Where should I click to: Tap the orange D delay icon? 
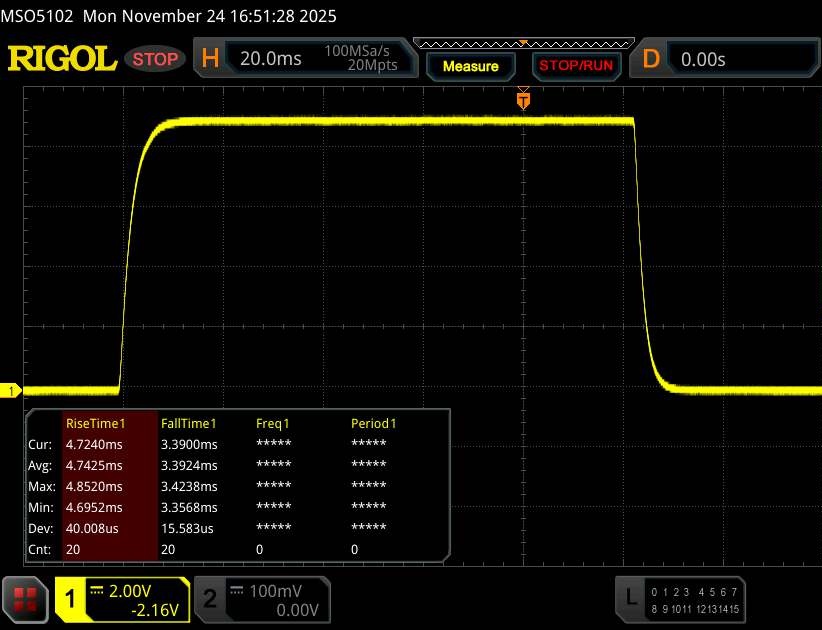click(651, 59)
